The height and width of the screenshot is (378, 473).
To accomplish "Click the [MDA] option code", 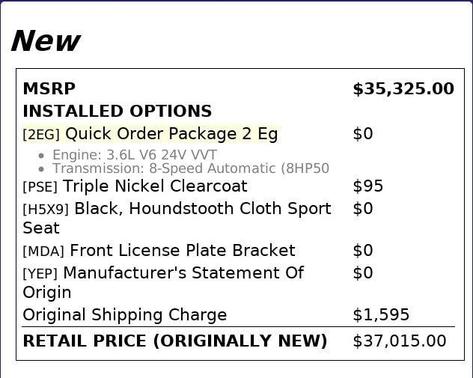I will [x=43, y=251].
